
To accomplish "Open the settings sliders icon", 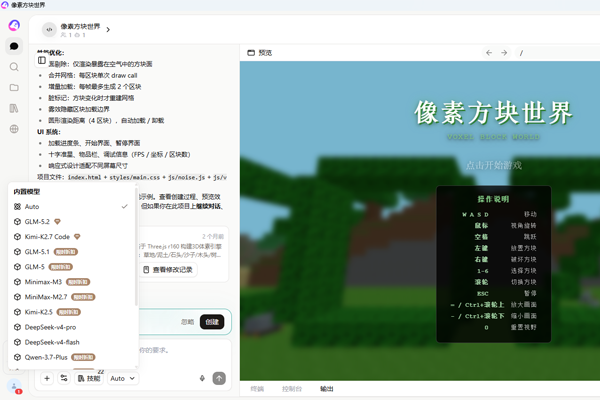I will (x=64, y=378).
